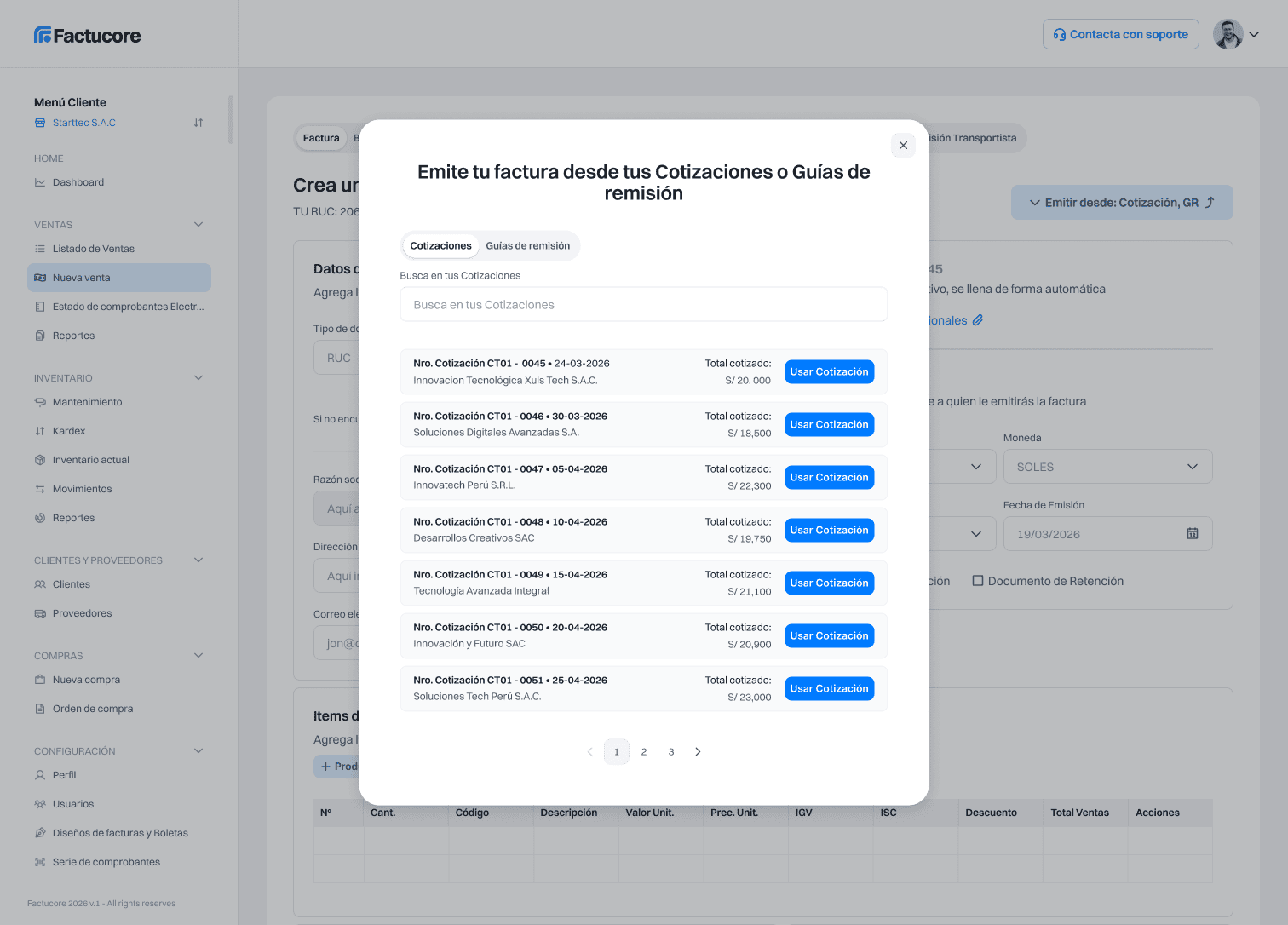Select the Factura tab behind the dialog

tap(321, 138)
